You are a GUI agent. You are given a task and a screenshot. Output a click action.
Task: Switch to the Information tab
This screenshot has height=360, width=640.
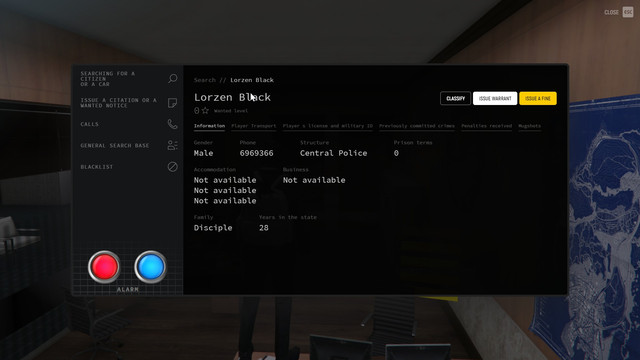tap(209, 126)
